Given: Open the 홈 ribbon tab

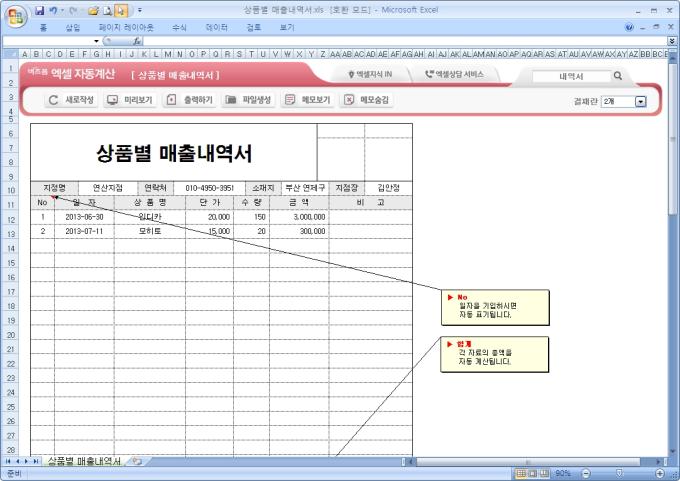Looking at the screenshot, I should pyautogui.click(x=43, y=27).
